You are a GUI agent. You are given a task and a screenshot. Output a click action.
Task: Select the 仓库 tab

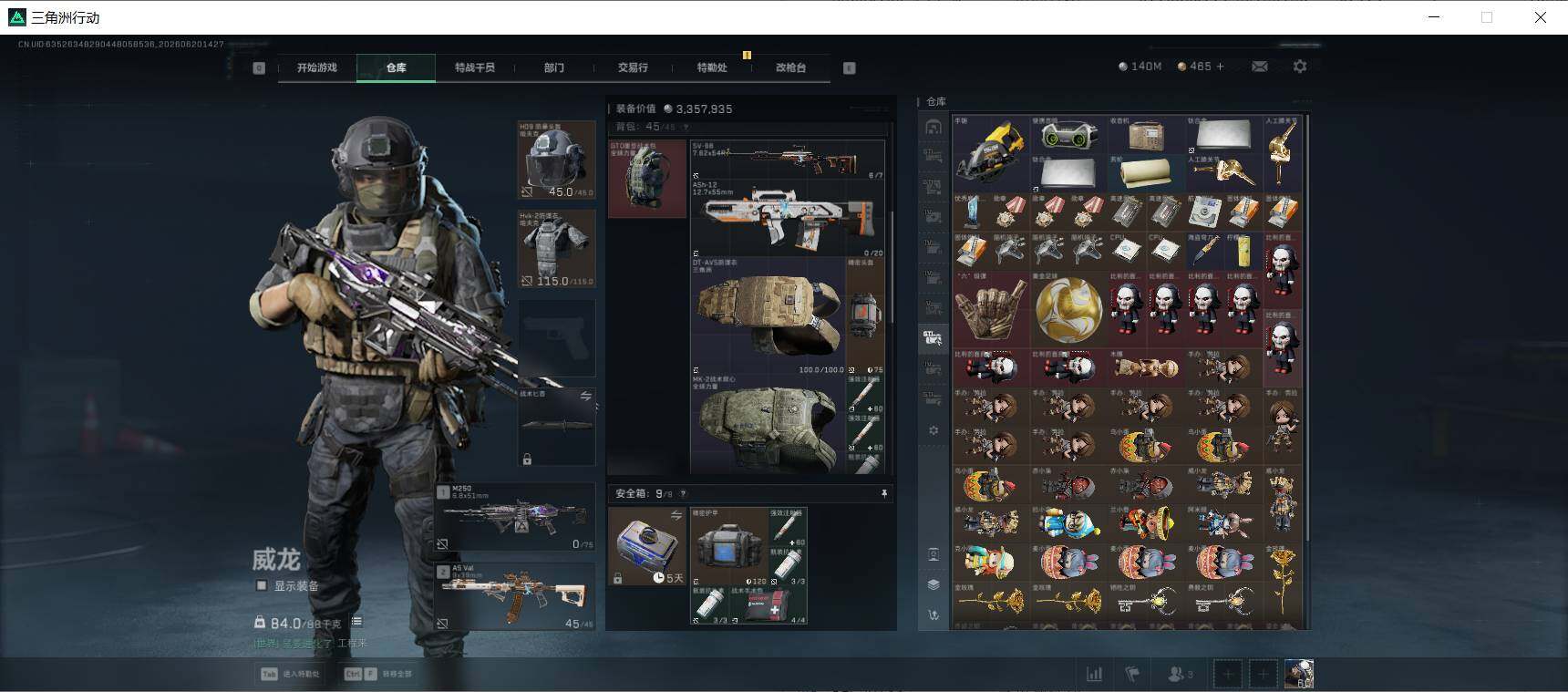pyautogui.click(x=396, y=67)
